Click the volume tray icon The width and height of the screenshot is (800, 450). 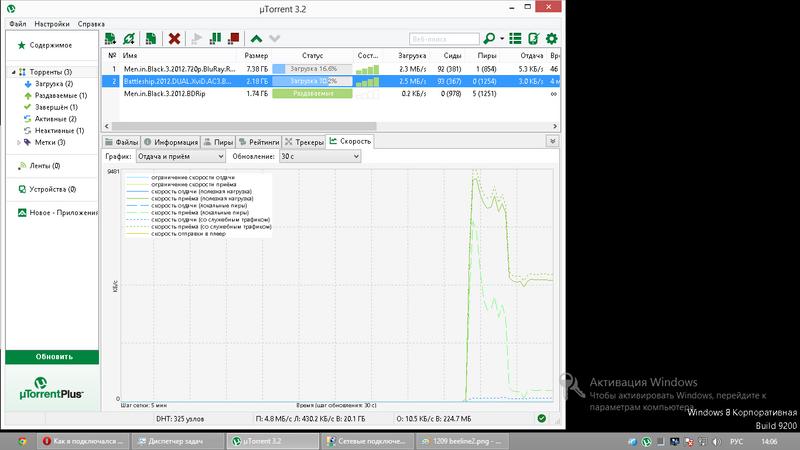tap(717, 442)
